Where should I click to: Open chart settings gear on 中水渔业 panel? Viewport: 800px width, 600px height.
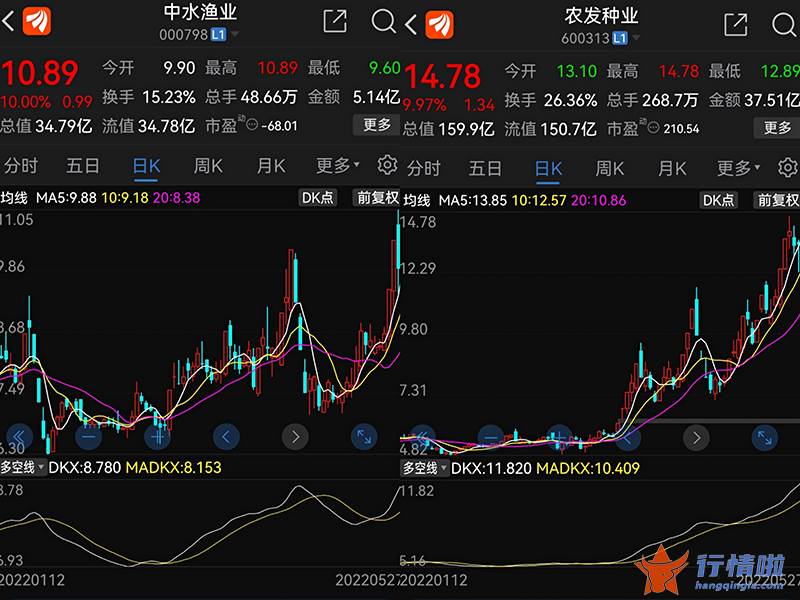(x=387, y=165)
